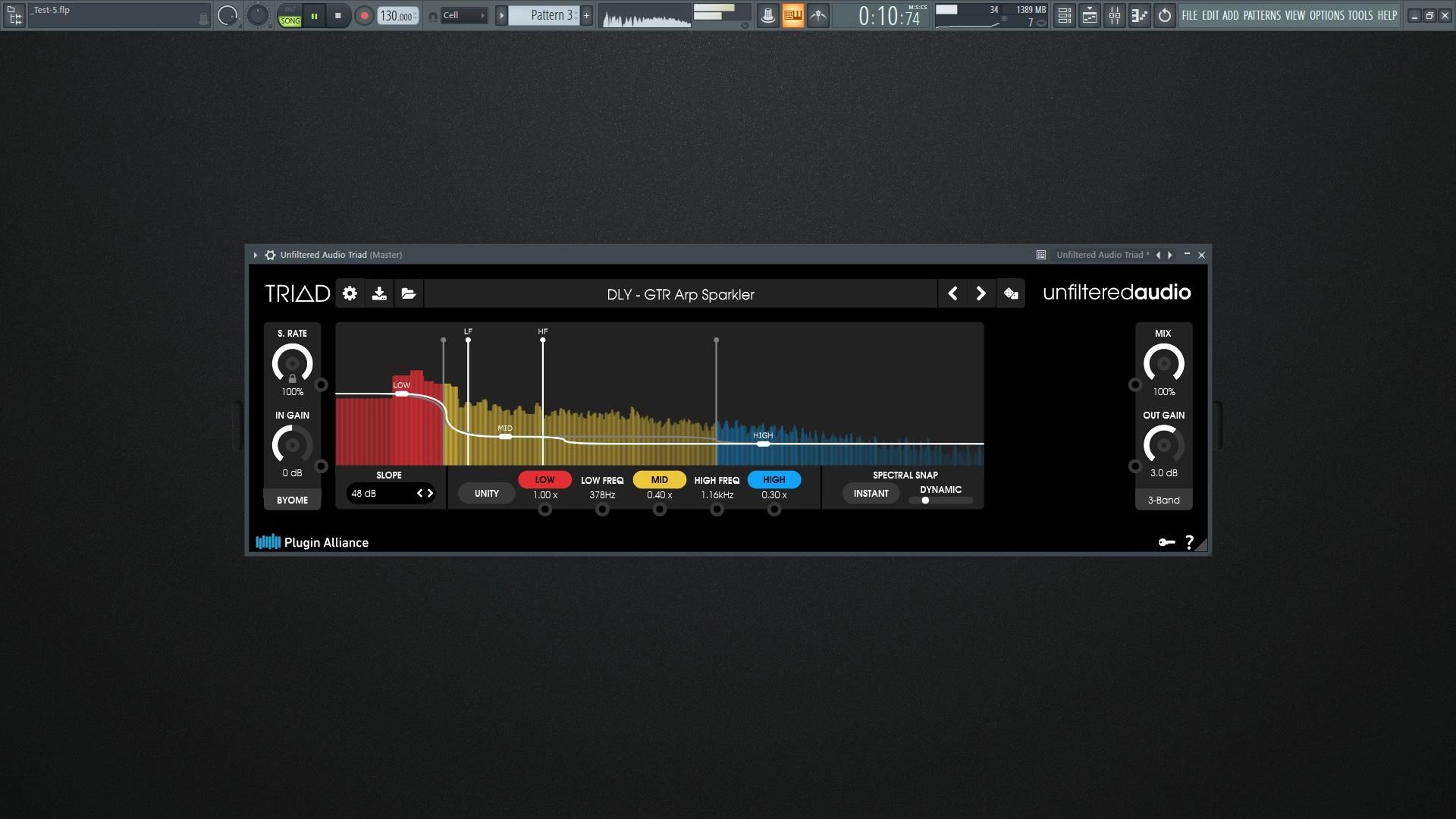Click the metronome icon in toolbar
Image resolution: width=1456 pixels, height=819 pixels.
767,15
